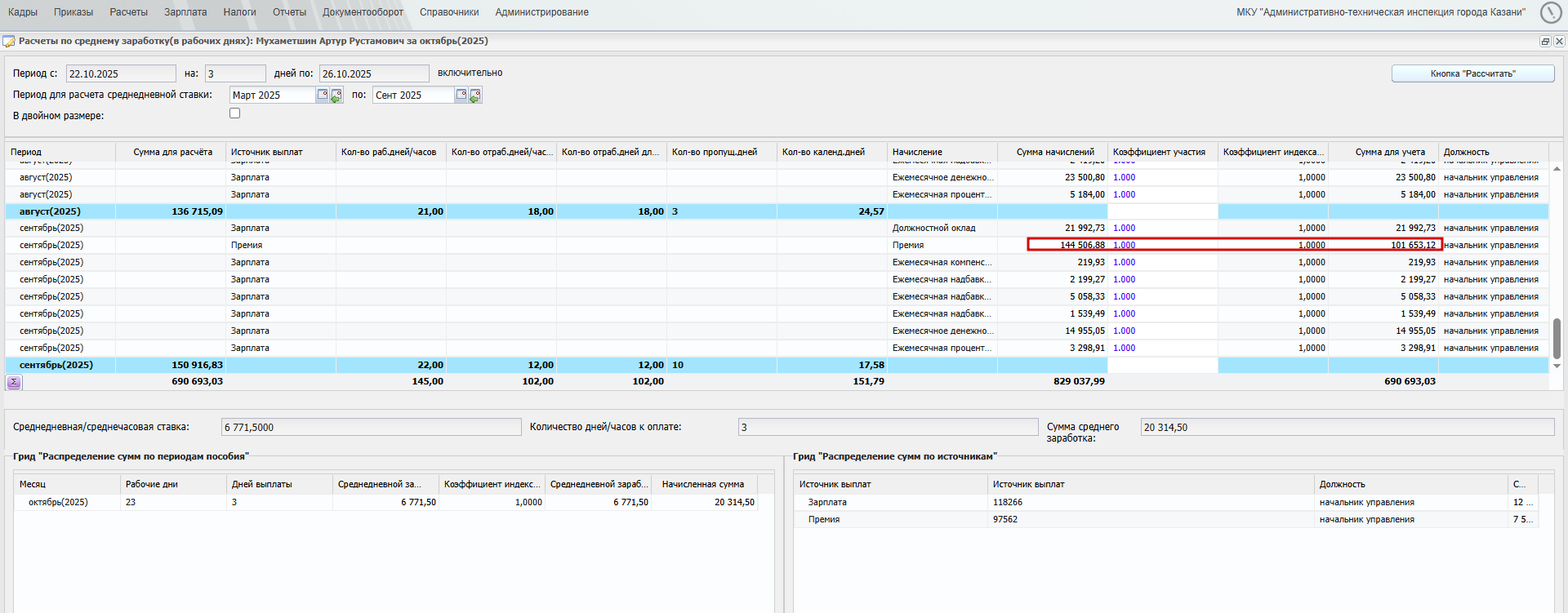The width and height of the screenshot is (1568, 613).
Task: Open the Документооборот menu
Action: coord(363,12)
